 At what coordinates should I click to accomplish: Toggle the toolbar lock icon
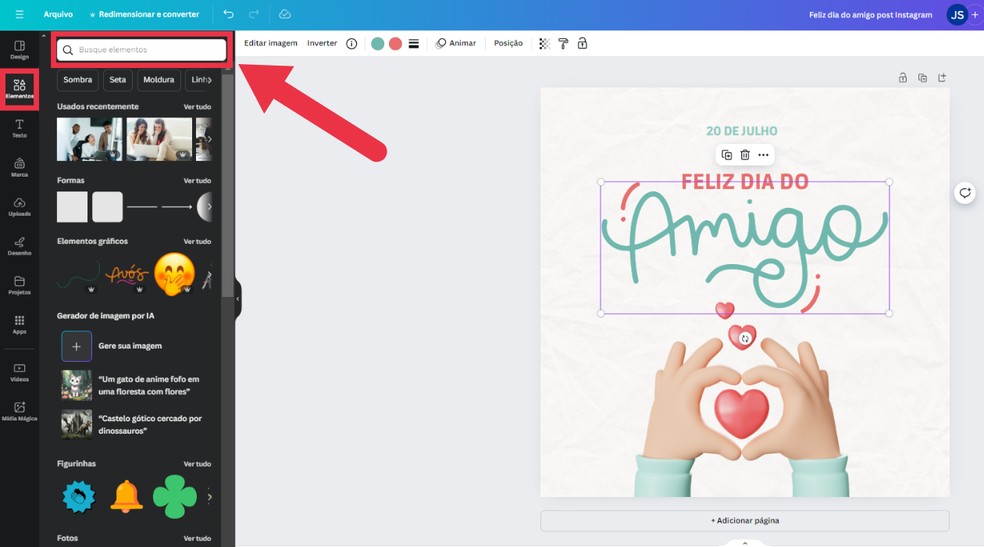[x=582, y=43]
